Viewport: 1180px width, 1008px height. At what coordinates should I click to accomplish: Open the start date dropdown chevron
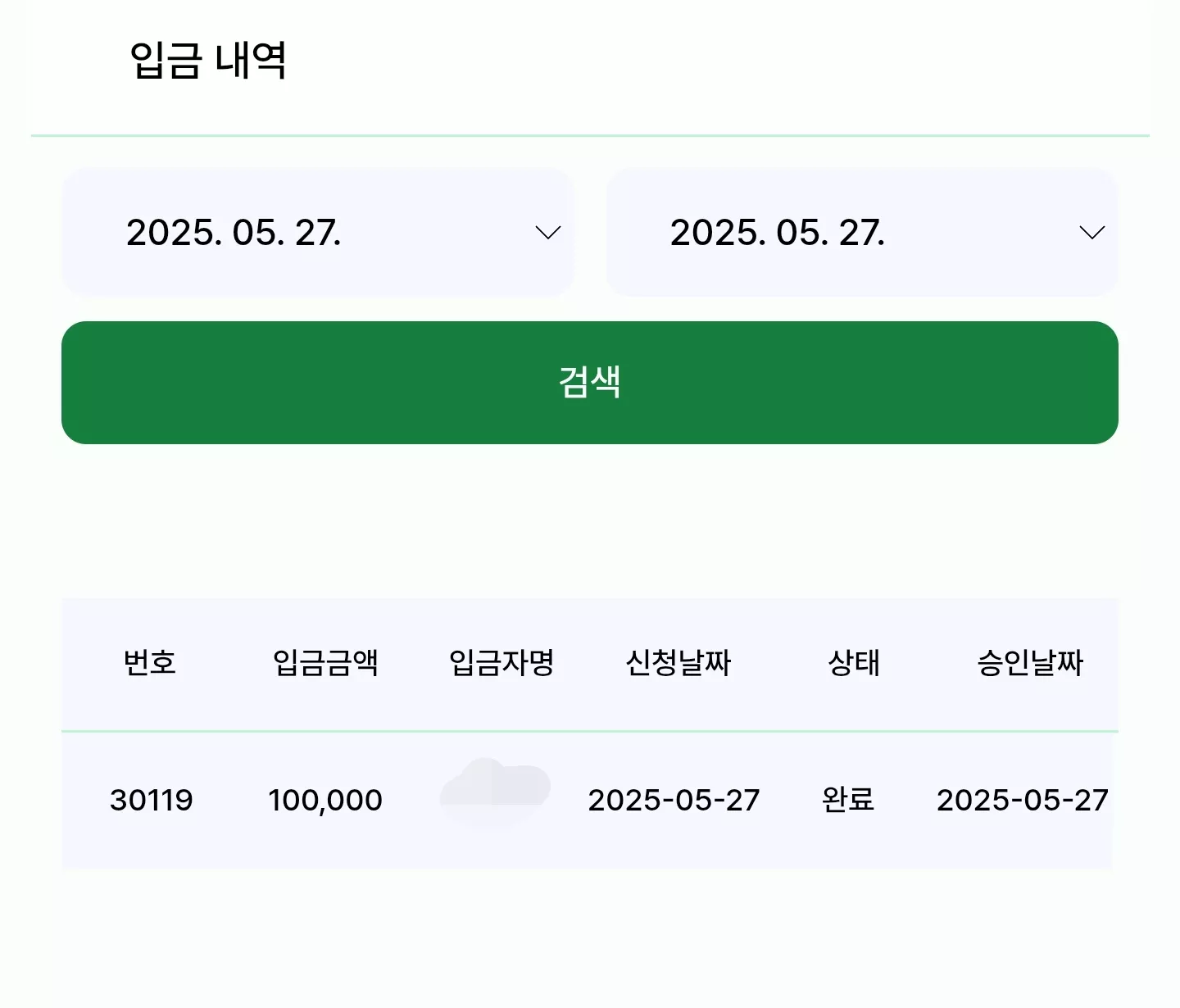point(547,233)
